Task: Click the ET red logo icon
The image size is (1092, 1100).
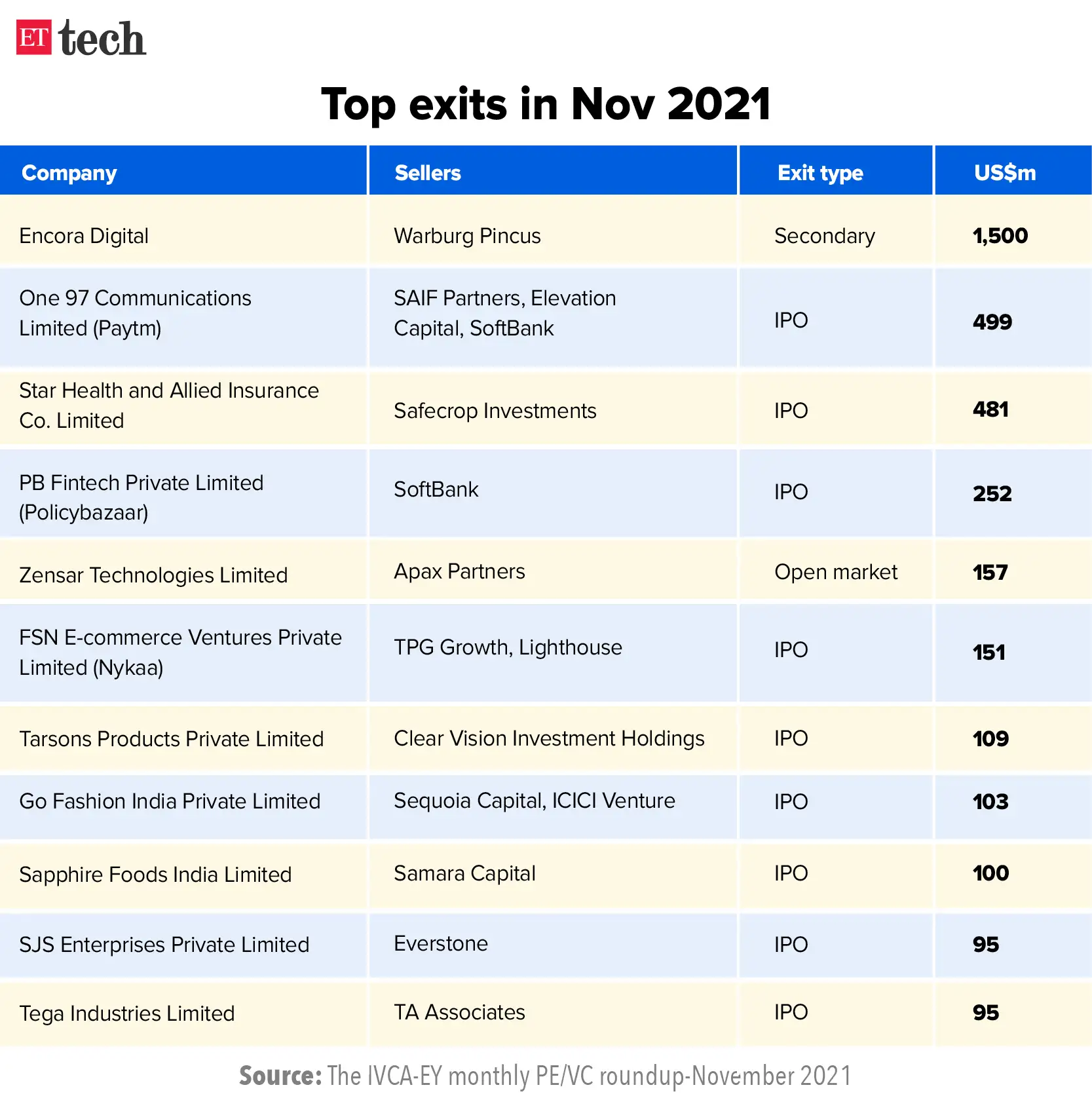Action: pyautogui.click(x=33, y=37)
